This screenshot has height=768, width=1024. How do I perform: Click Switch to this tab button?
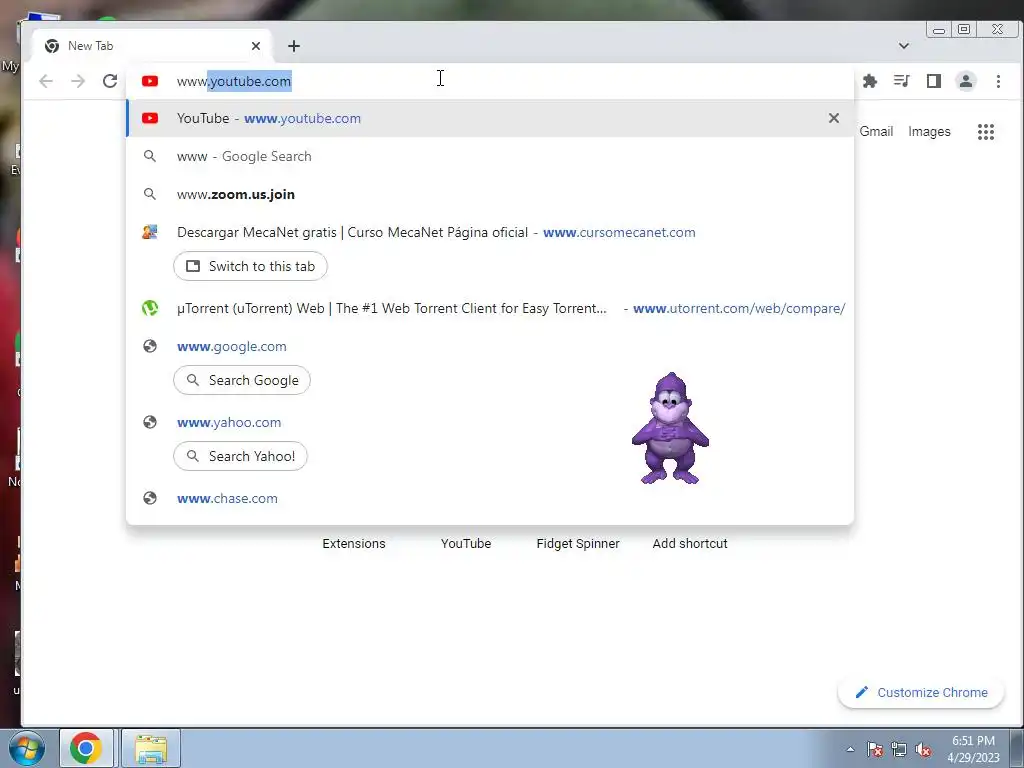tap(250, 266)
